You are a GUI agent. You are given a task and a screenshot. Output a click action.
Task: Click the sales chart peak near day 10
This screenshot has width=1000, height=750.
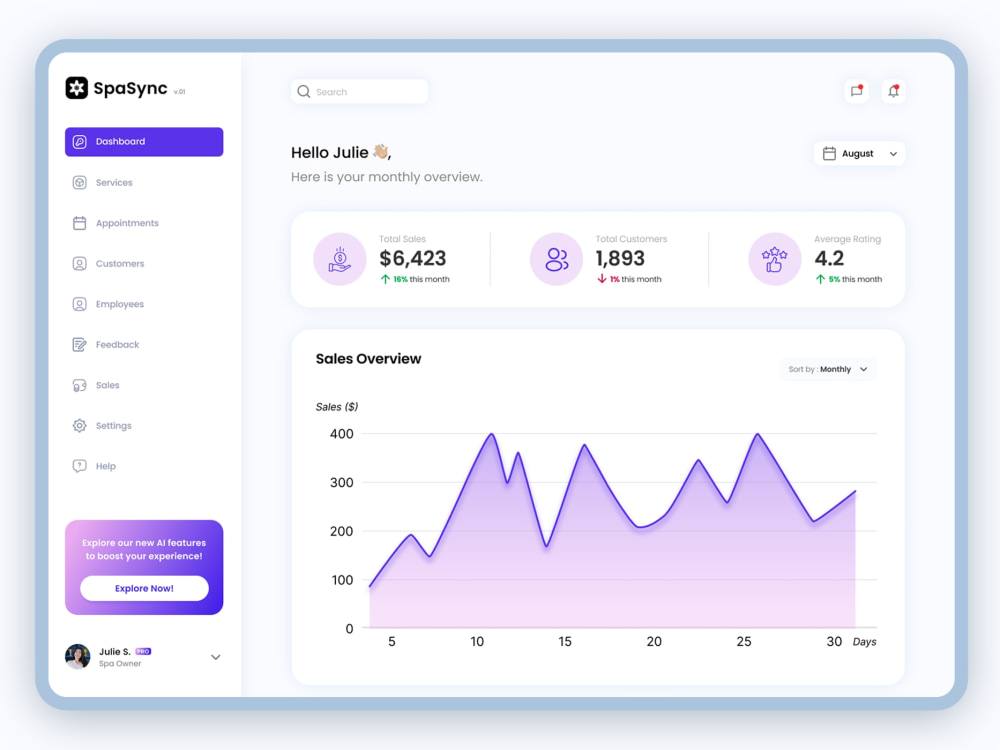[492, 434]
